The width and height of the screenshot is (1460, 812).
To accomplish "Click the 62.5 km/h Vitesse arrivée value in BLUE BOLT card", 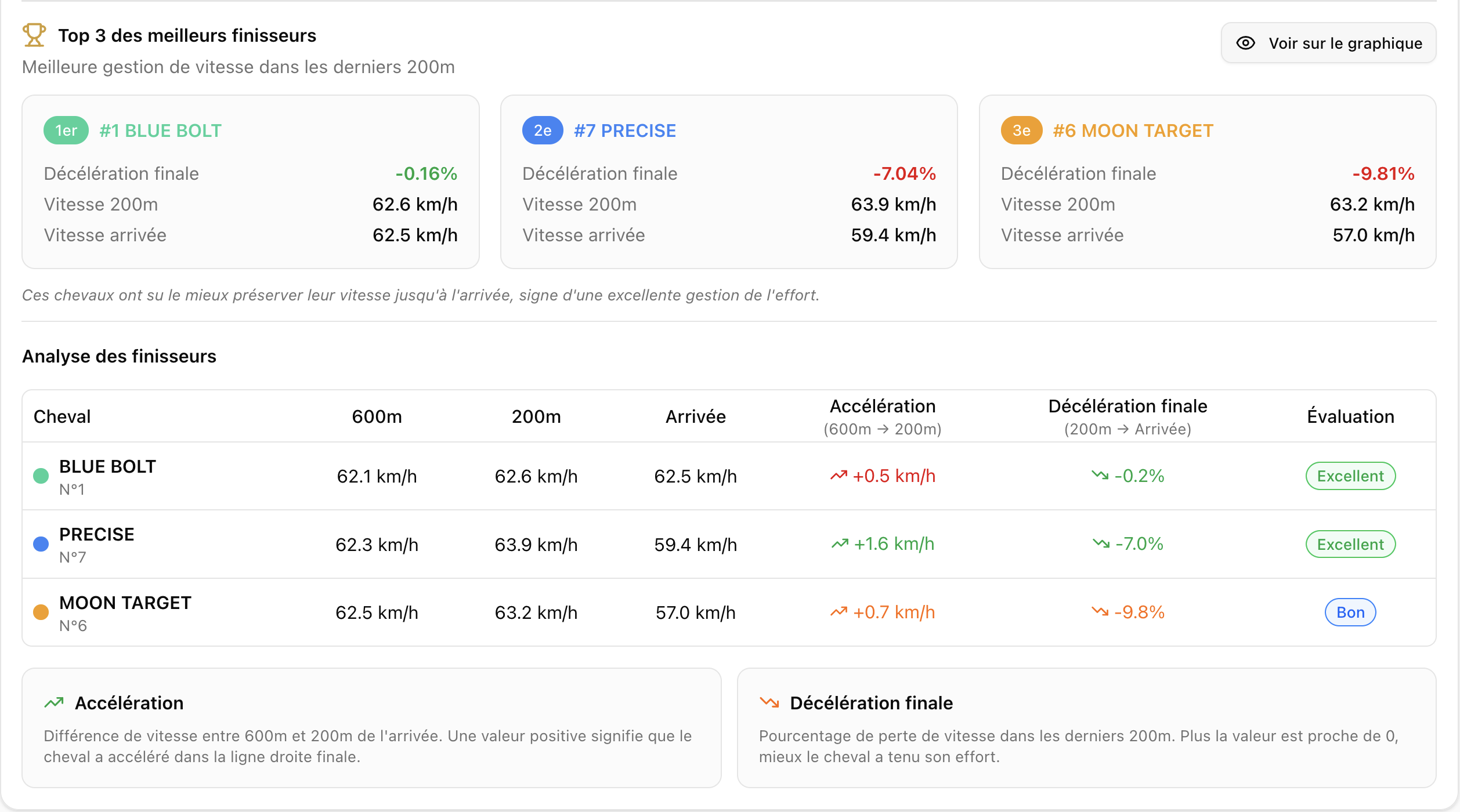I will (x=415, y=235).
